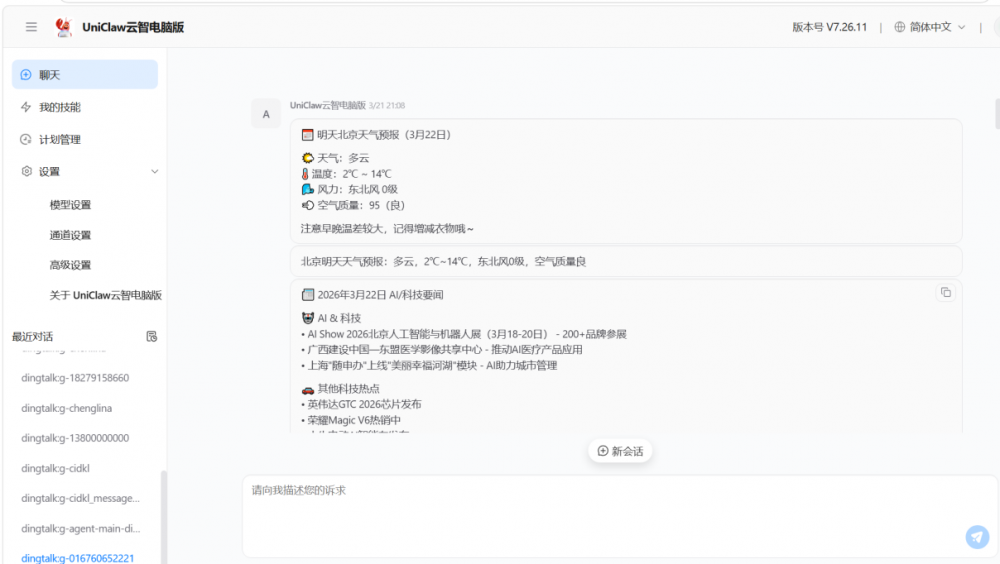Open the 简体中文 language dropdown
The width and height of the screenshot is (1000, 564).
click(x=930, y=27)
